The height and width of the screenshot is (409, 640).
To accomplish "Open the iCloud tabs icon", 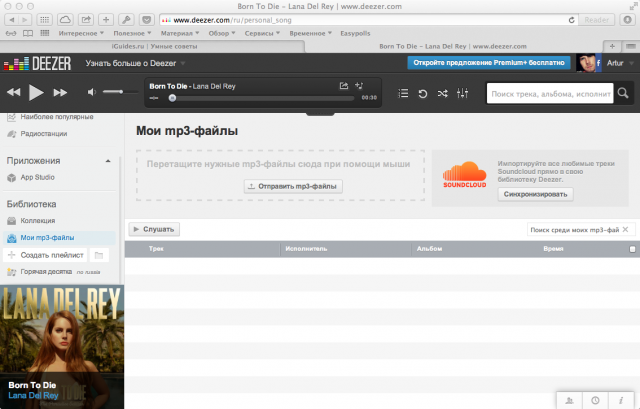I will (x=65, y=20).
